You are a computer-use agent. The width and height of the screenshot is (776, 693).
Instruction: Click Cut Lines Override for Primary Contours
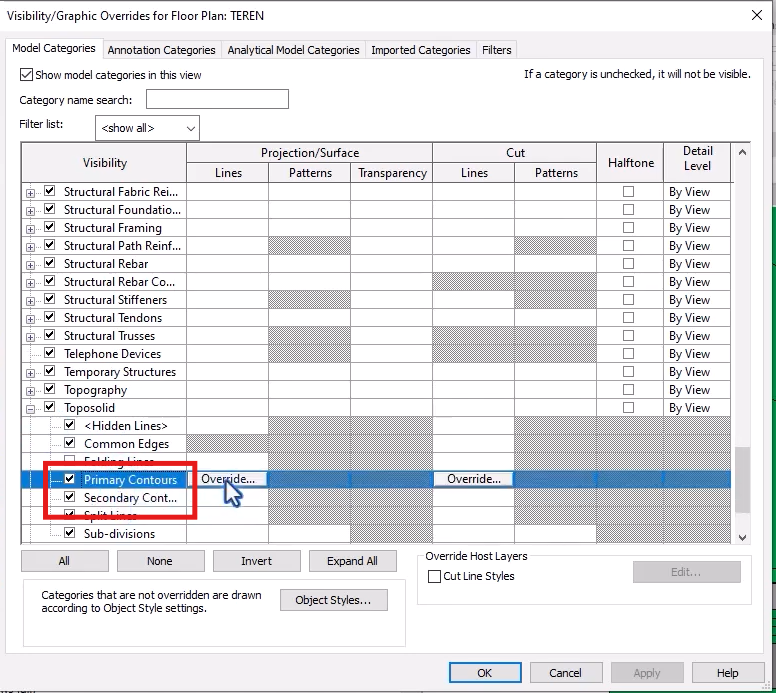point(474,479)
